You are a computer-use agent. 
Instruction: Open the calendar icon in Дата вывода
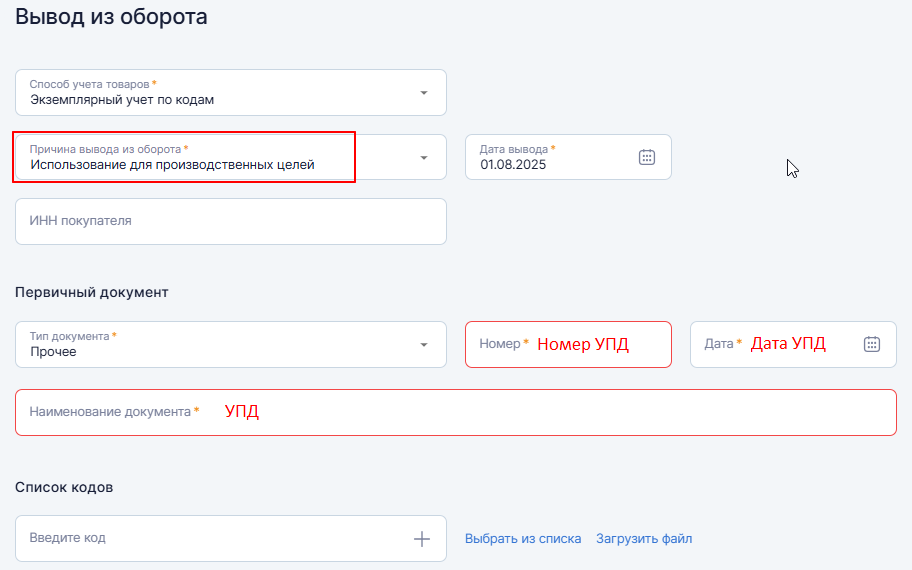[647, 157]
